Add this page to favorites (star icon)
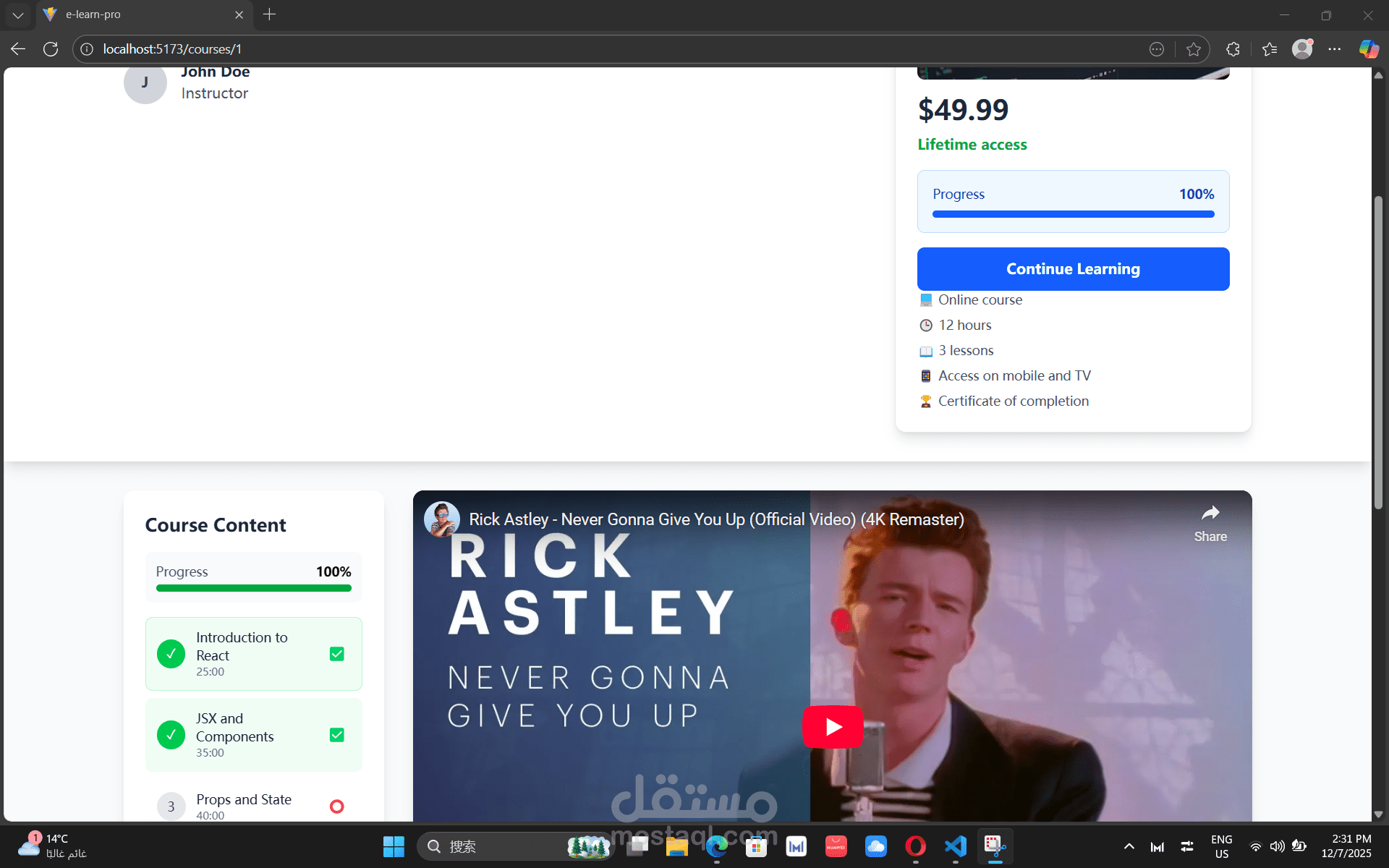1389x868 pixels. coord(1194,49)
